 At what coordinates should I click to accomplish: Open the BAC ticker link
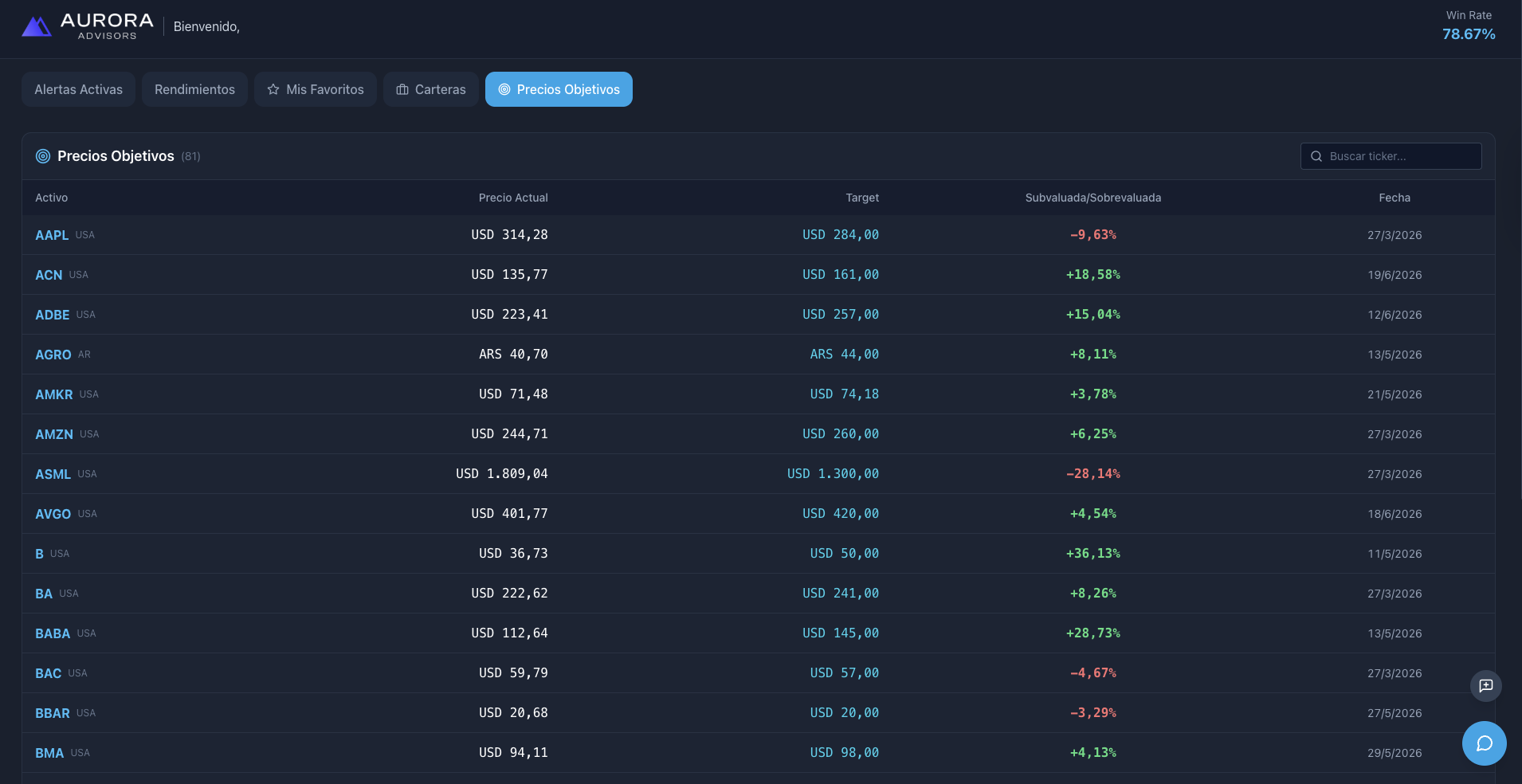point(49,673)
